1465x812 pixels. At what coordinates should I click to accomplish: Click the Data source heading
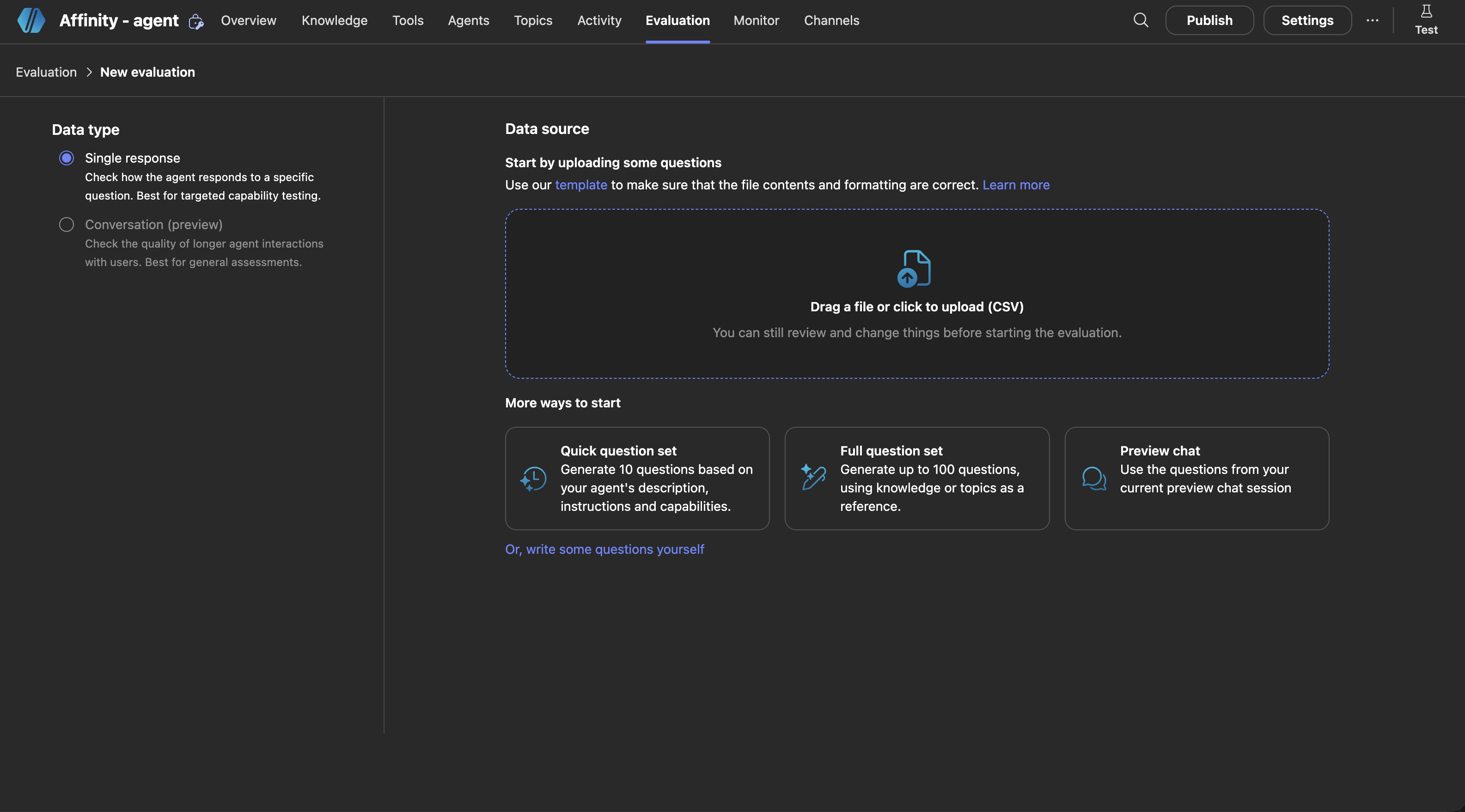(x=547, y=129)
